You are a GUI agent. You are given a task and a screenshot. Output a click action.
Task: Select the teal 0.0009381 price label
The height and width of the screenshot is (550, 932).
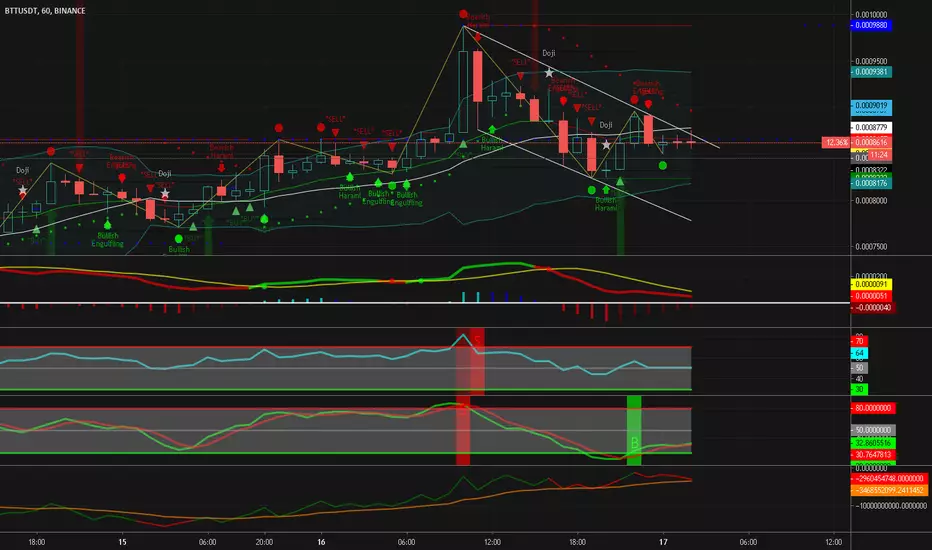coord(871,72)
